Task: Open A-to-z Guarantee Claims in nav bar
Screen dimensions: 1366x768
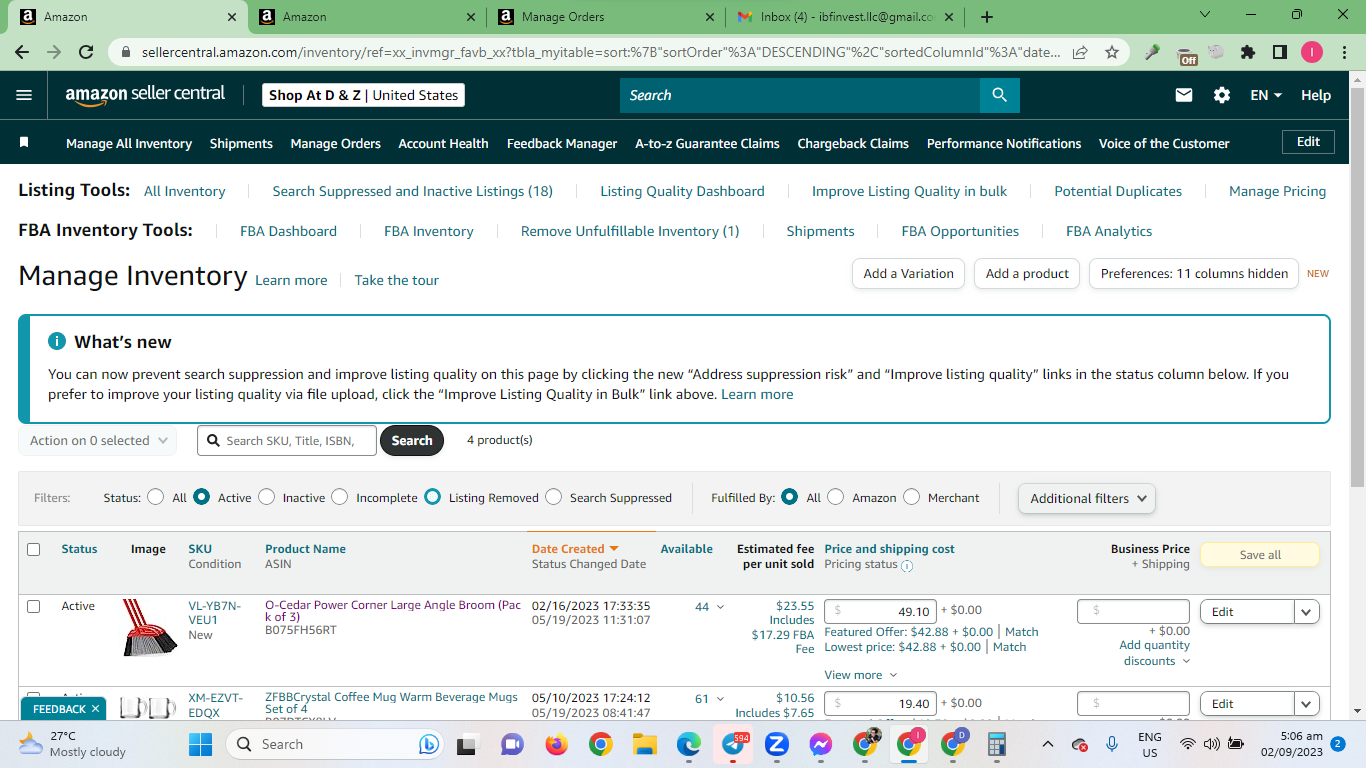Action: click(x=707, y=143)
